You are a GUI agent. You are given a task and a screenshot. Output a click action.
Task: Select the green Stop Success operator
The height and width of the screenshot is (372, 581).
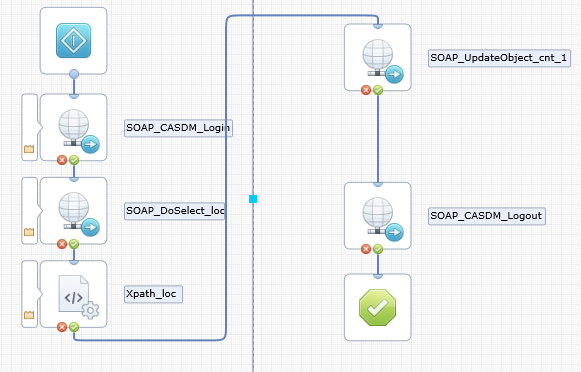tap(378, 308)
